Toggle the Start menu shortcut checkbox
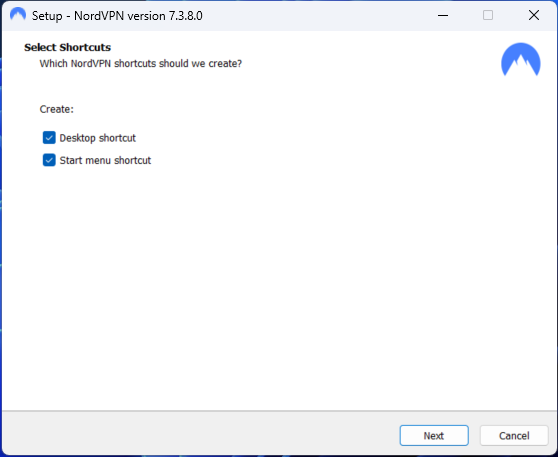The image size is (558, 457). (49, 160)
